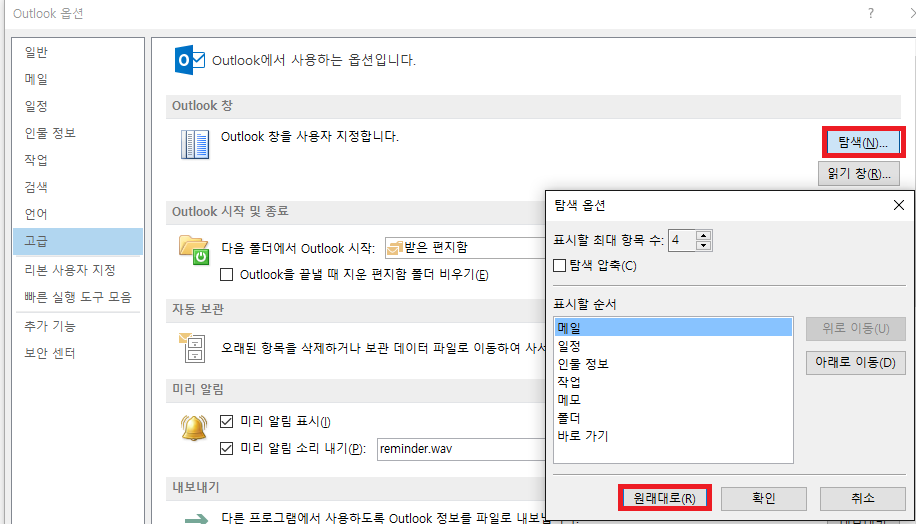The width and height of the screenshot is (916, 524).
Task: Click the 받은 편지함 start folder field
Action: [465, 248]
